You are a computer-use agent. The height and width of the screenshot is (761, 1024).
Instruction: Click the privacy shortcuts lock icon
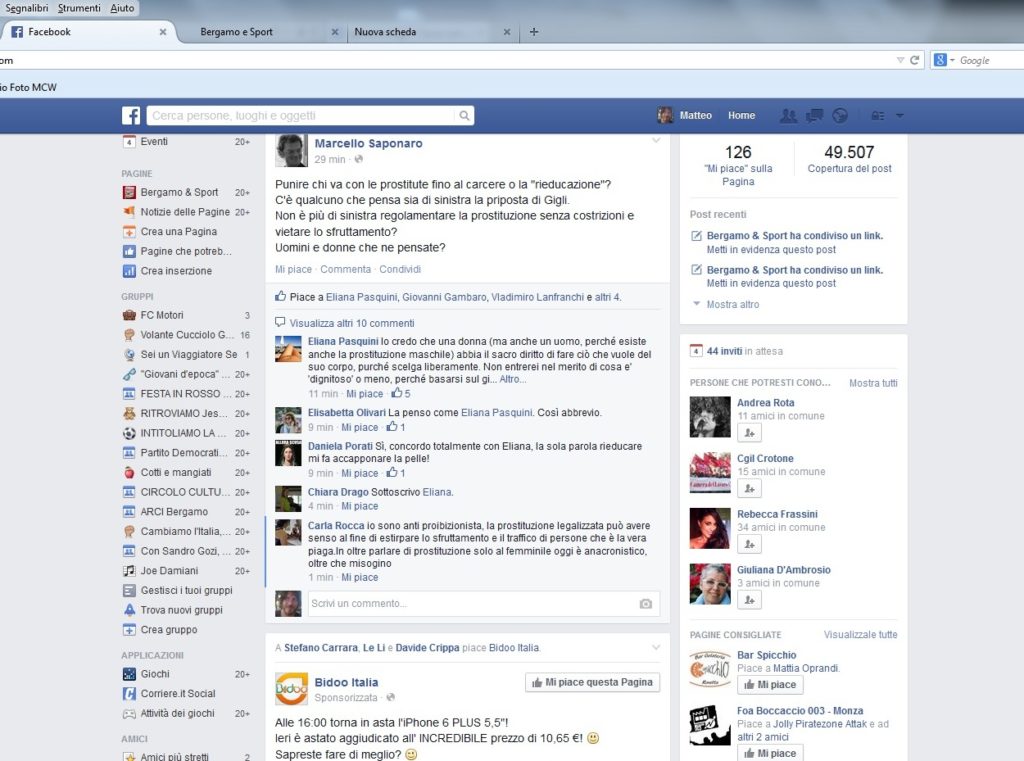[x=877, y=116]
